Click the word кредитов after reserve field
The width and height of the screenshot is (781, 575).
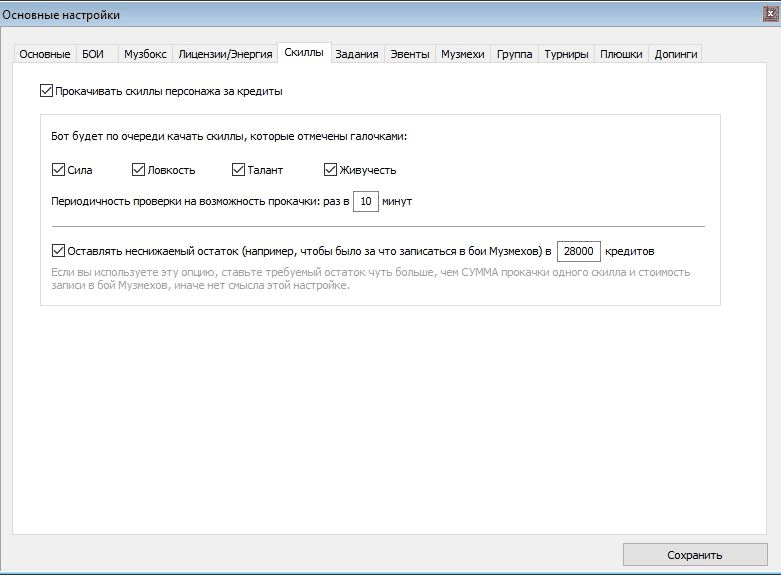click(630, 251)
